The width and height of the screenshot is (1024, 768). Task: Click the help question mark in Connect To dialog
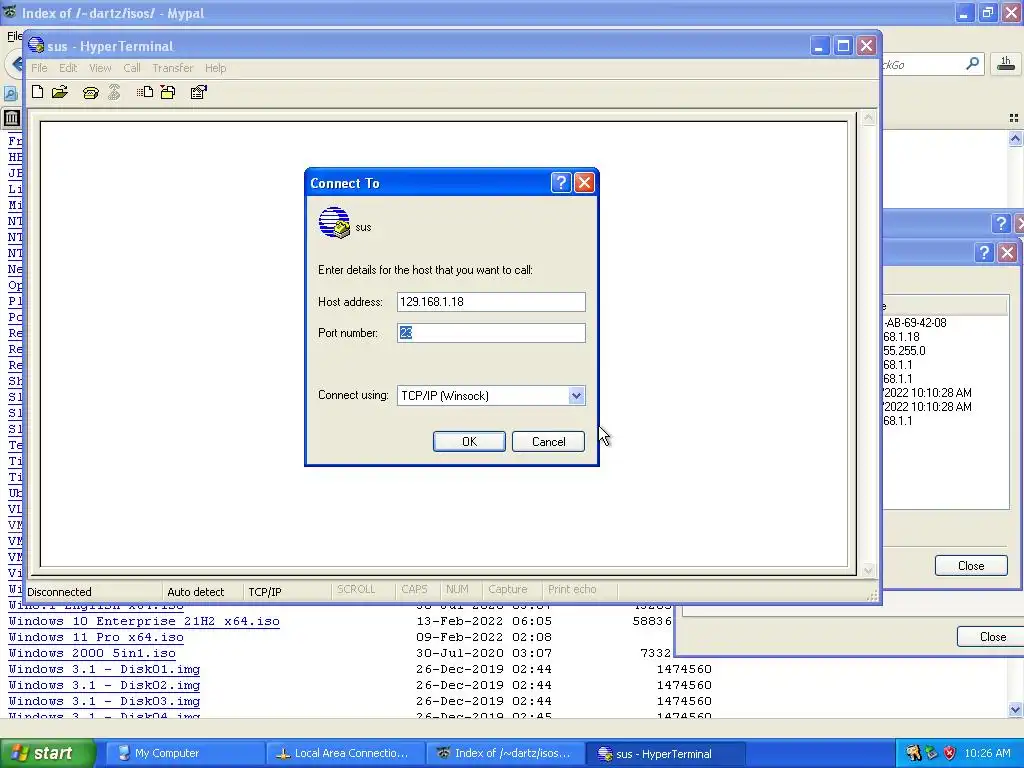(x=561, y=183)
